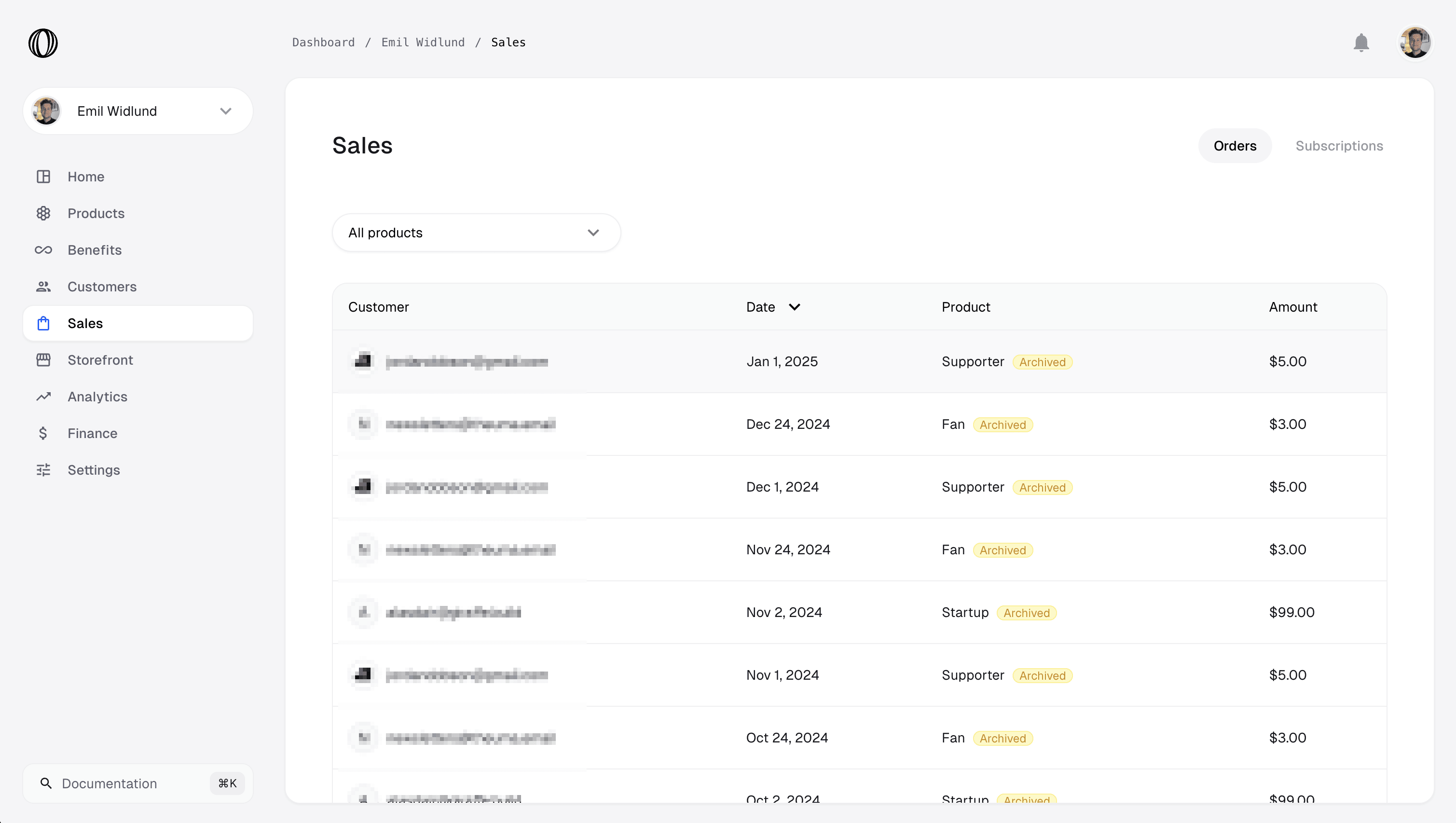Open Home via its sidebar icon
The image size is (1456, 823).
43,177
